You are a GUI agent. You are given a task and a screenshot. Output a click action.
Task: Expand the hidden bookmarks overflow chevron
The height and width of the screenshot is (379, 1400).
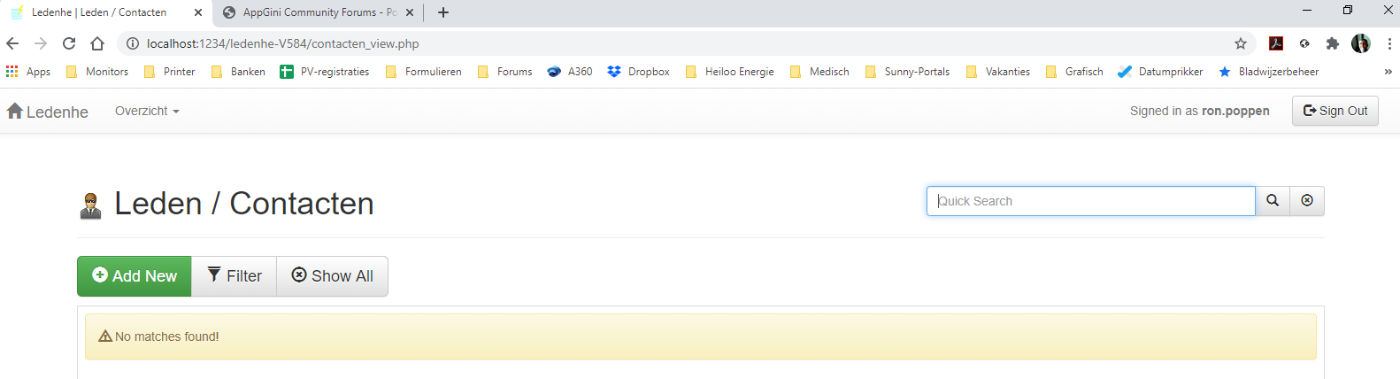coord(1388,72)
